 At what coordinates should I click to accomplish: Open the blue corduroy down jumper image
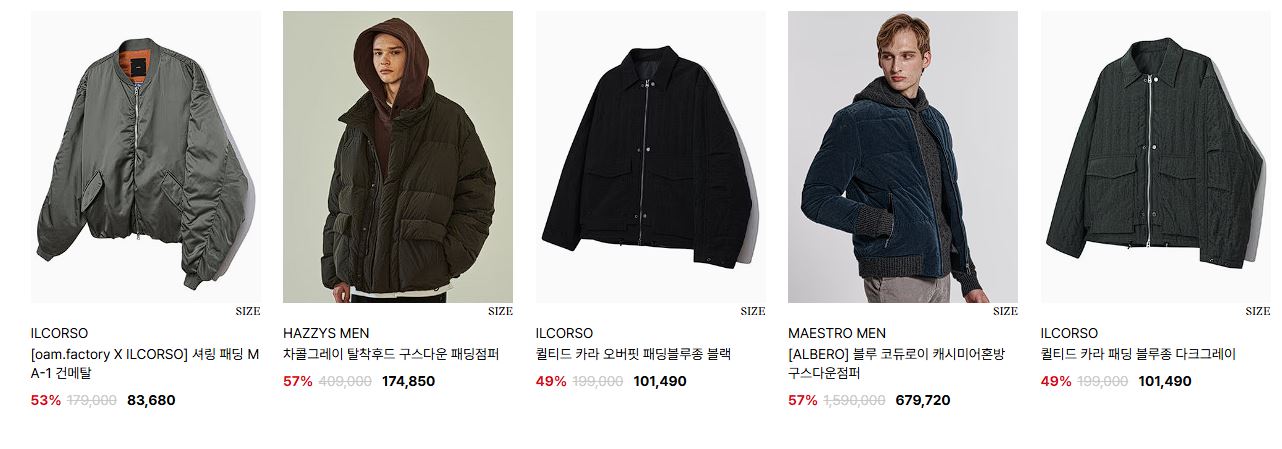(x=903, y=157)
